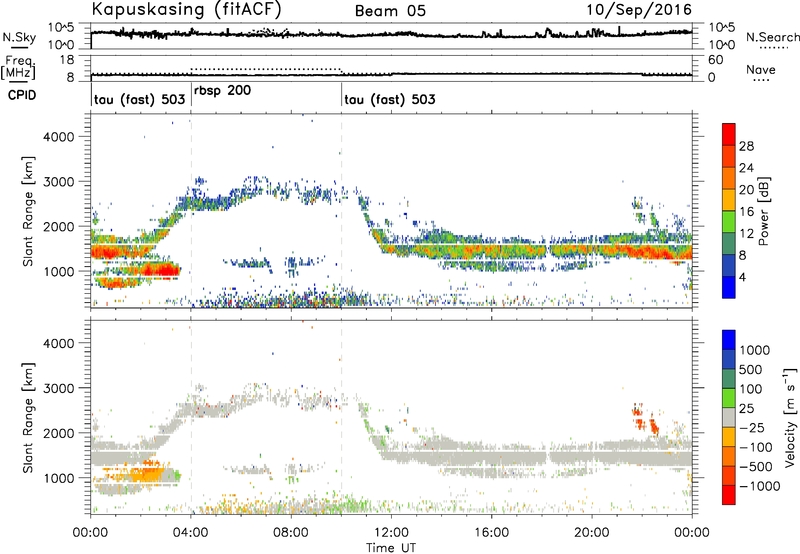Select the 08:00 time tick label

coord(291,533)
